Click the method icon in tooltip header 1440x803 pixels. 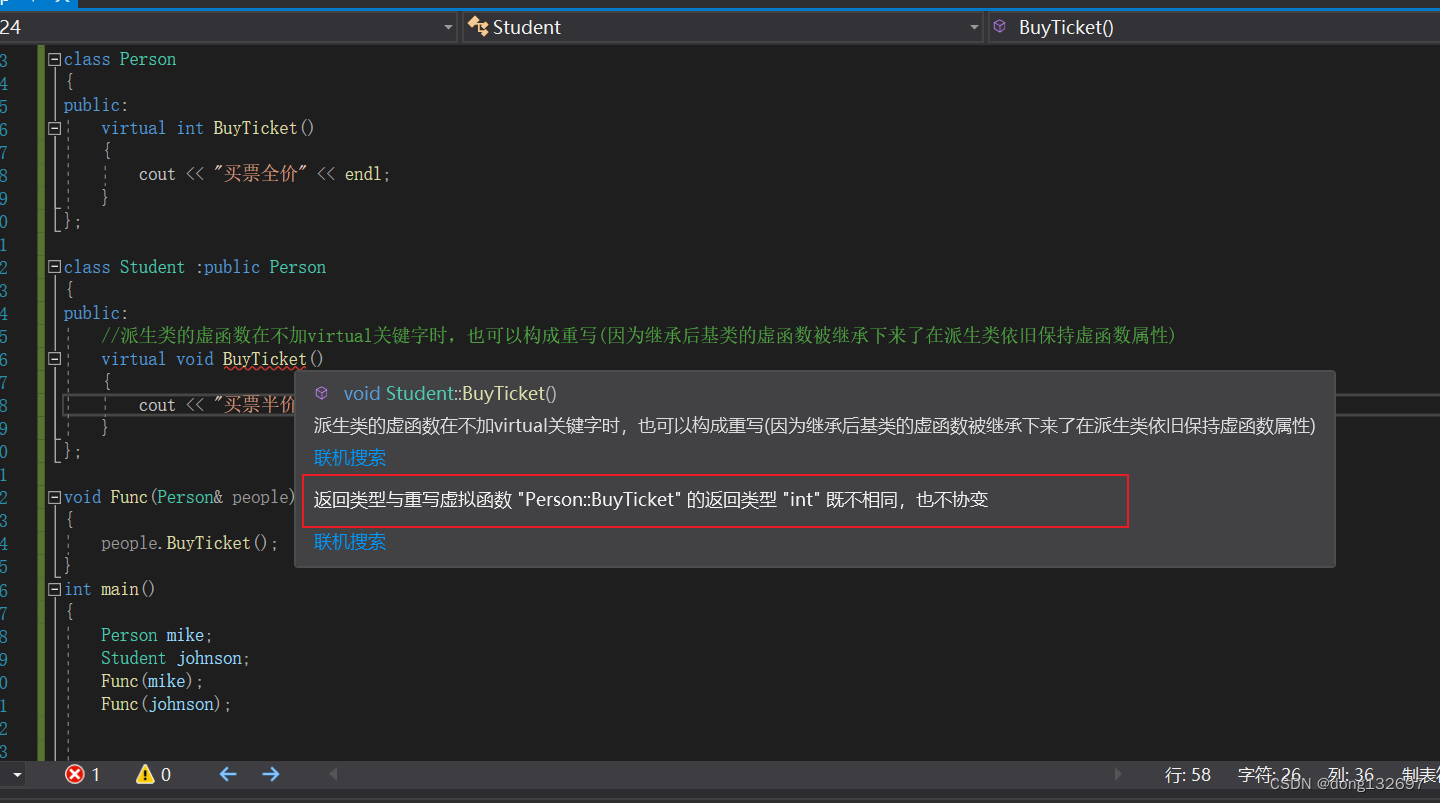coord(322,393)
